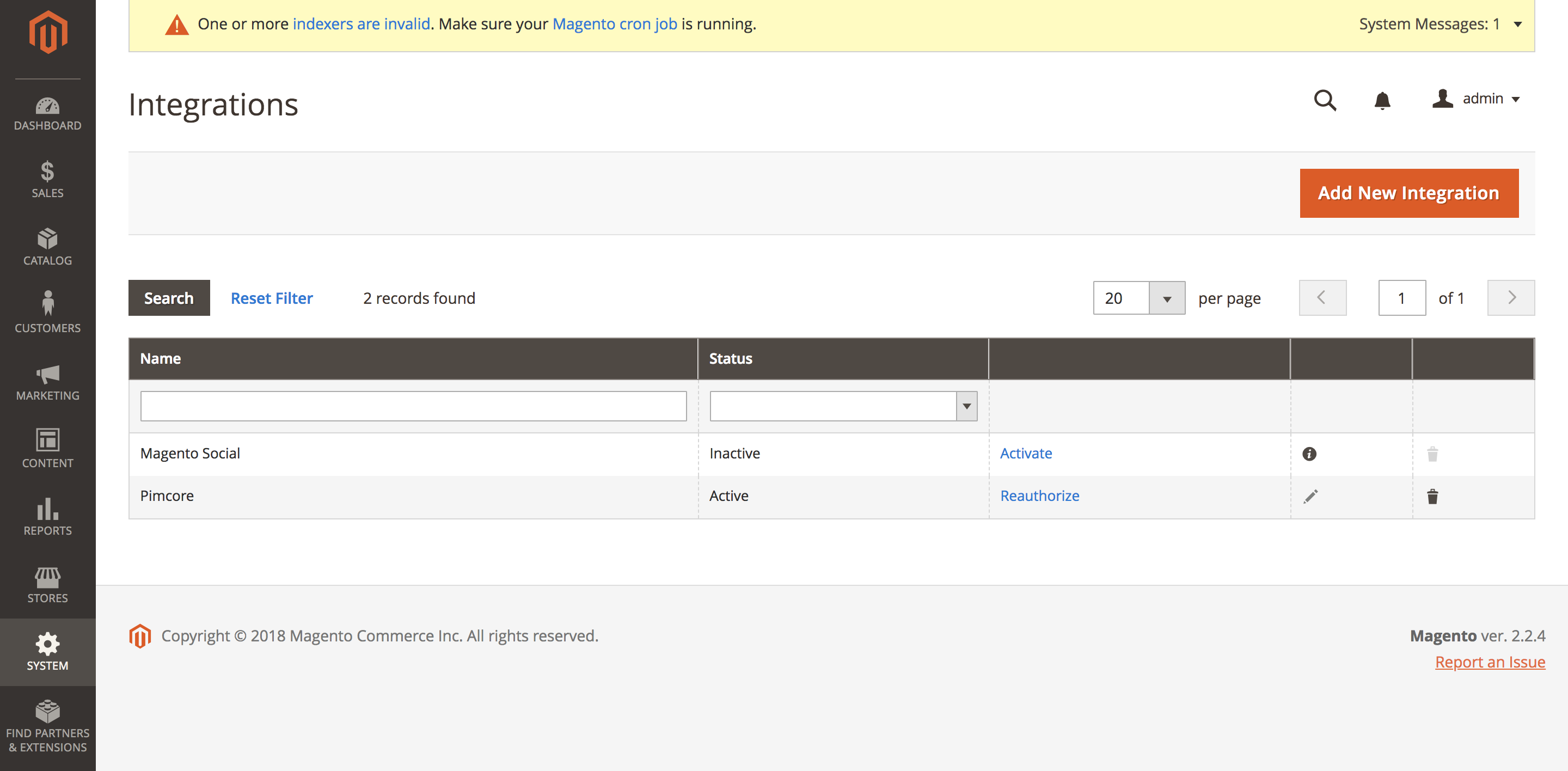Screen dimensions: 1568x771
Task: Sort by the Name column header
Action: pyautogui.click(x=413, y=359)
